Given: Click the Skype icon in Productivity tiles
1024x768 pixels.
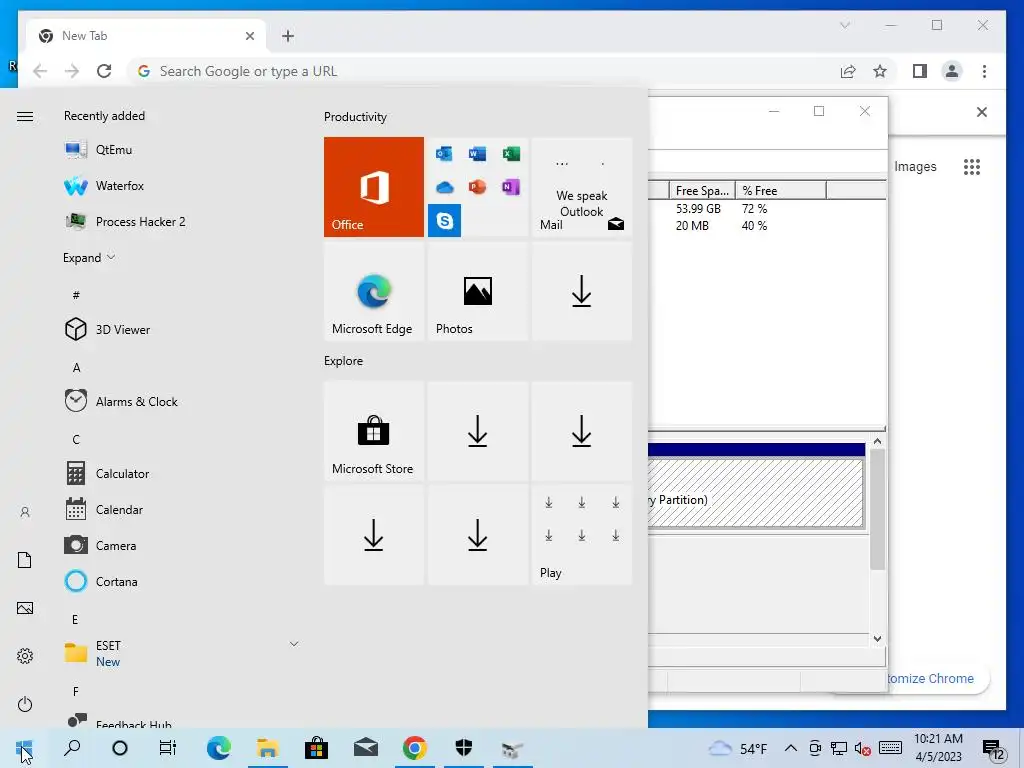Looking at the screenshot, I should [x=445, y=221].
